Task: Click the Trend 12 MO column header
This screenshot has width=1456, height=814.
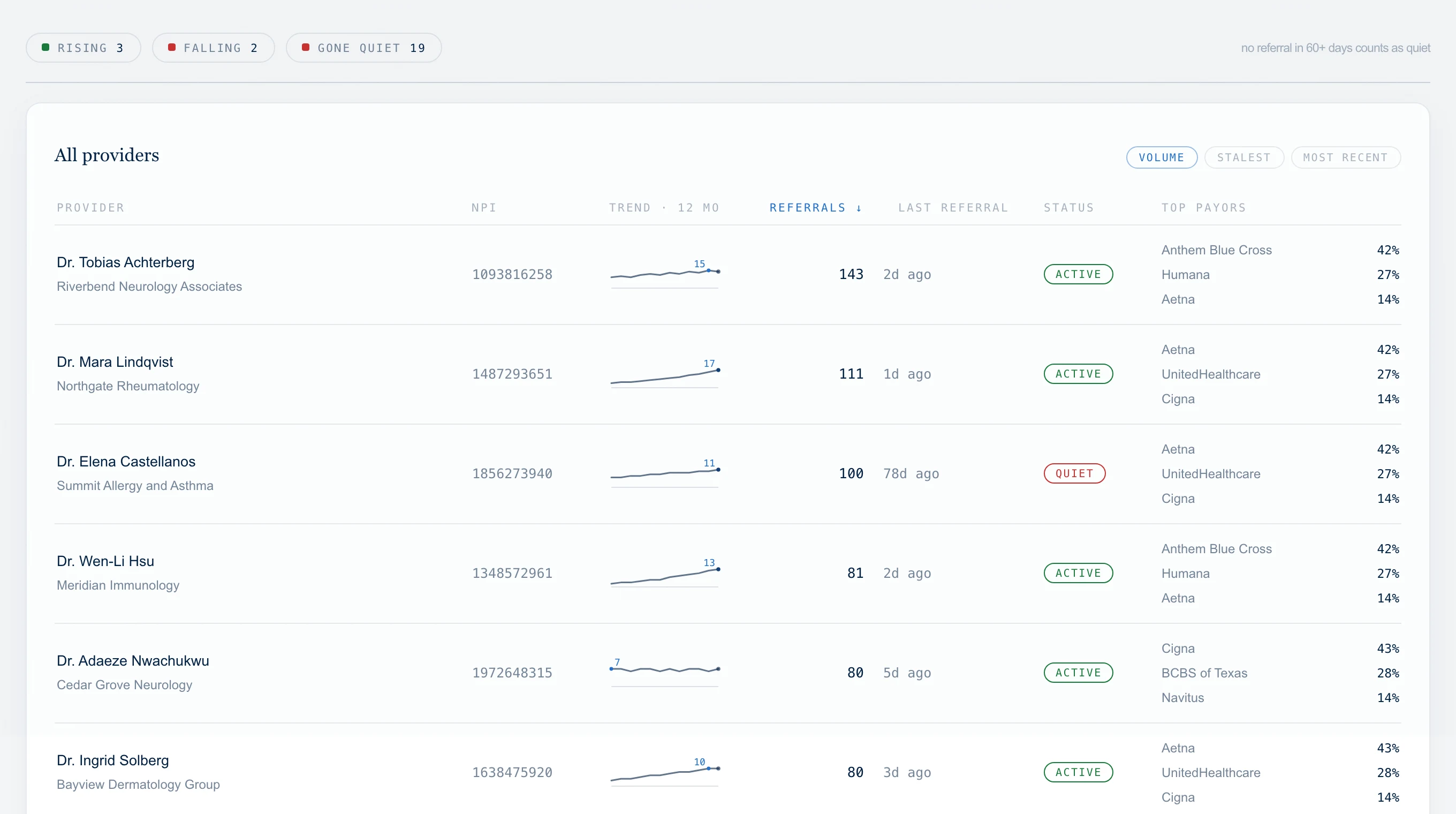Action: click(x=664, y=208)
